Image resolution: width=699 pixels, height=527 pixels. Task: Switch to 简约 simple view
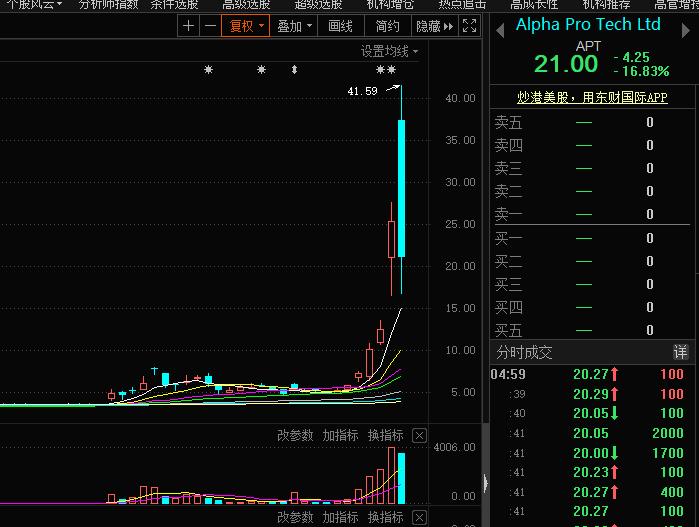(x=387, y=26)
